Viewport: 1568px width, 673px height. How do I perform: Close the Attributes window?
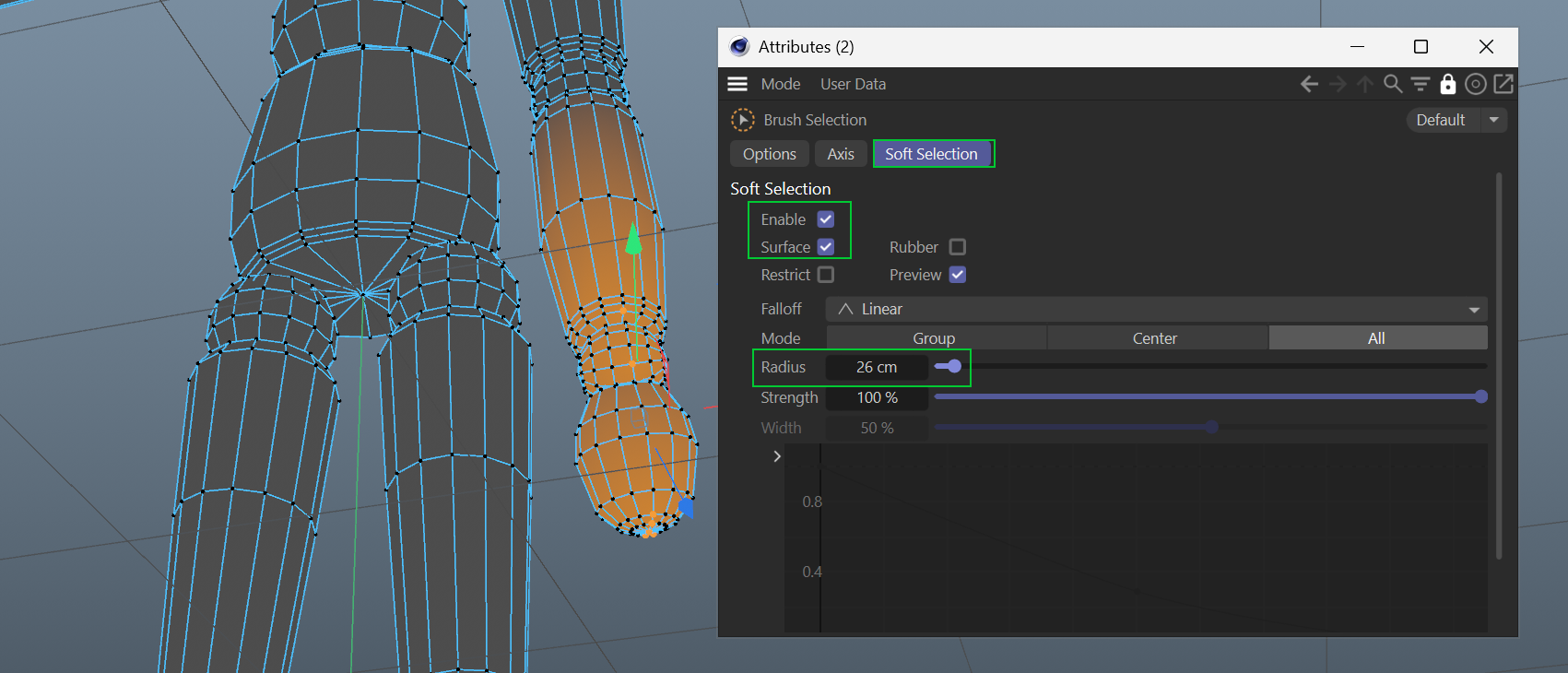(1486, 47)
